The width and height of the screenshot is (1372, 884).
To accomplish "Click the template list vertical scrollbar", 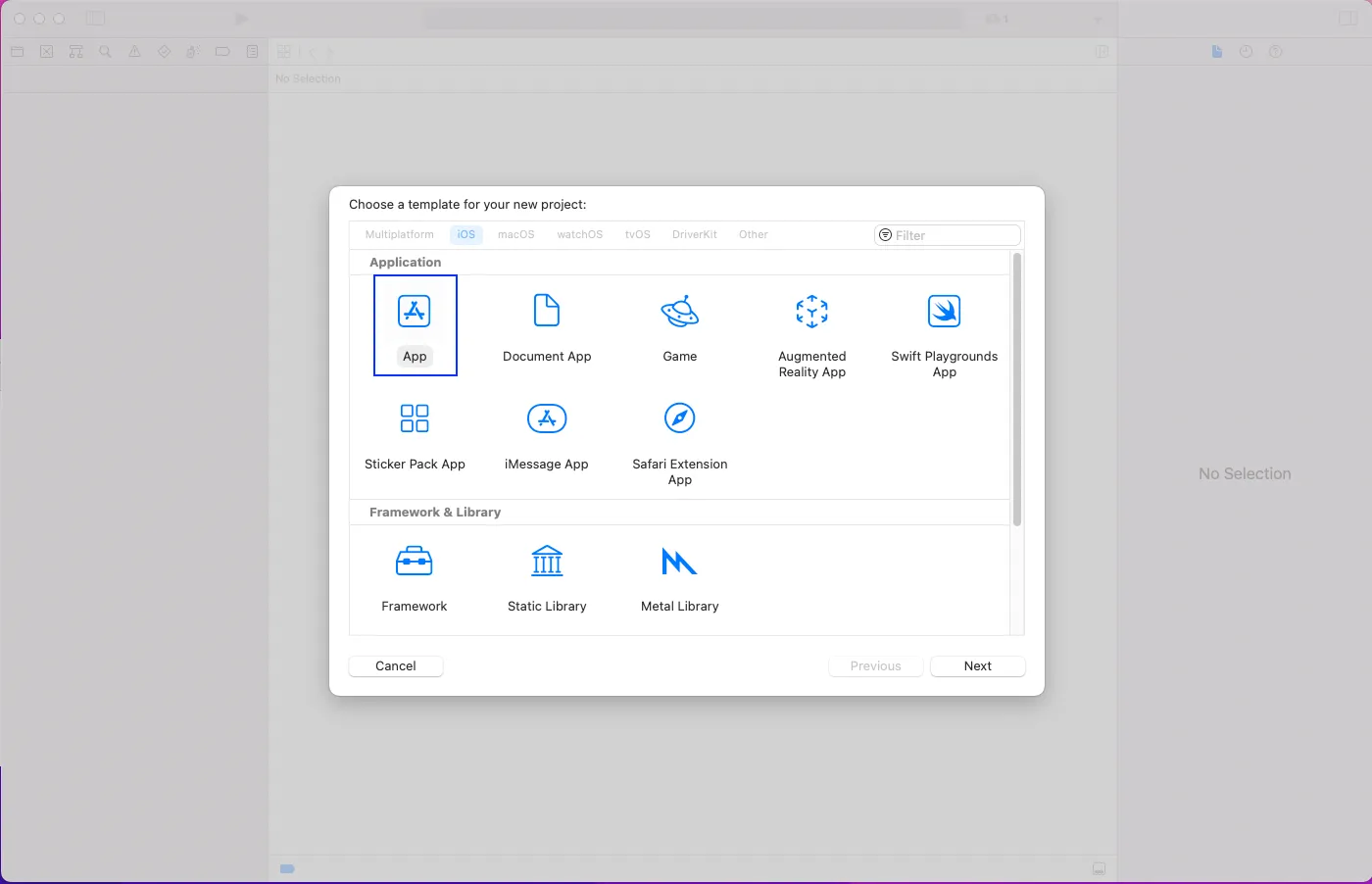I will tap(1017, 389).
